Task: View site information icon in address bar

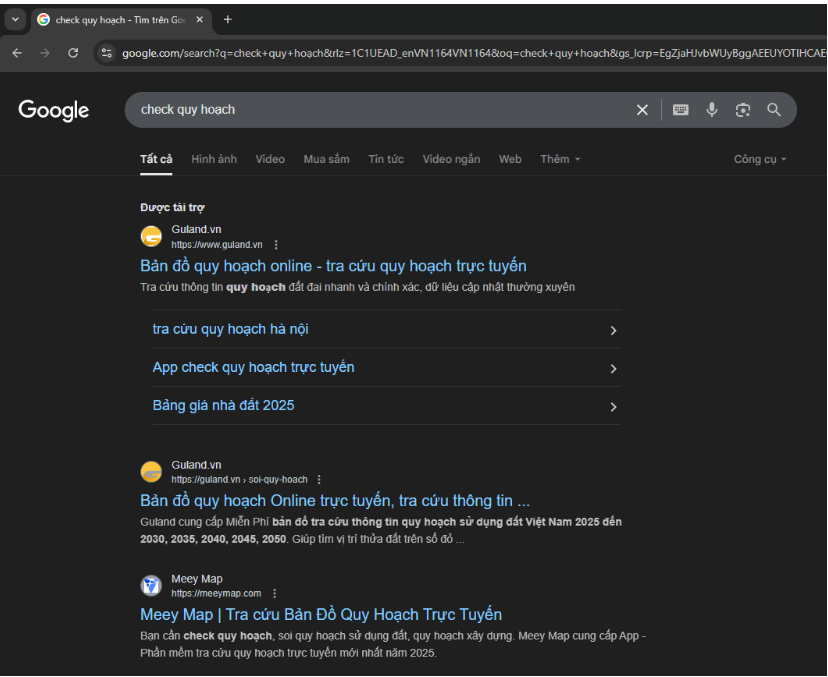Action: [107, 53]
